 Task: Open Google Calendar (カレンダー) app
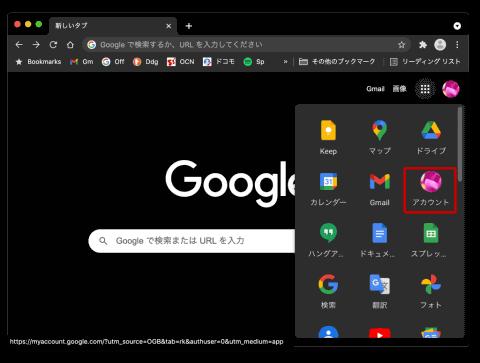click(x=328, y=189)
